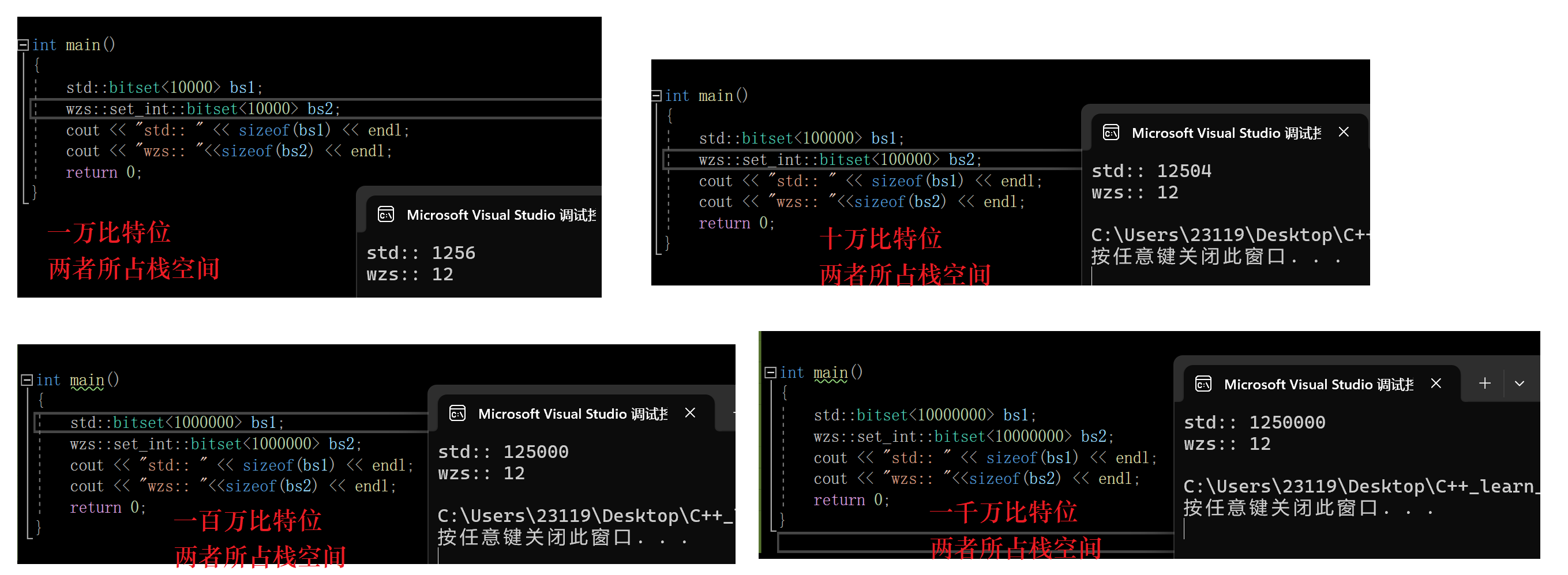
Task: Click console icon on the tab above std:: 1256
Action: [x=386, y=215]
